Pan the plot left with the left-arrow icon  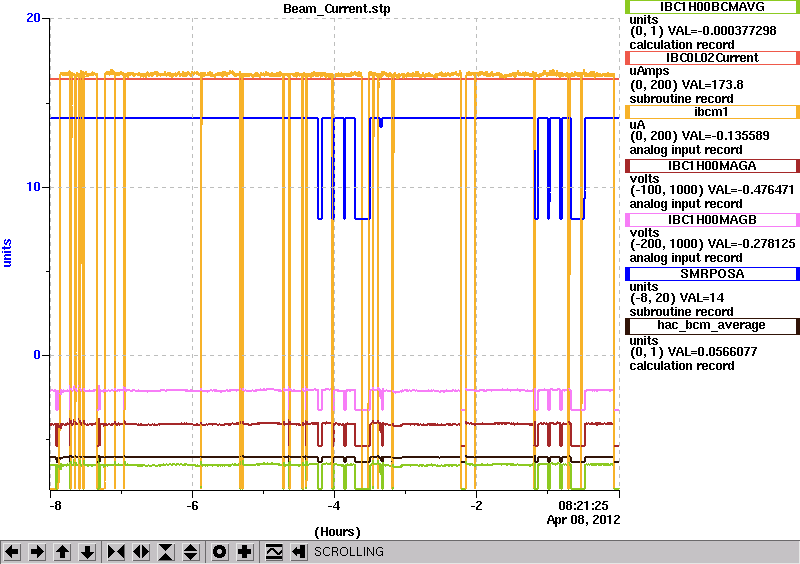(x=12, y=552)
